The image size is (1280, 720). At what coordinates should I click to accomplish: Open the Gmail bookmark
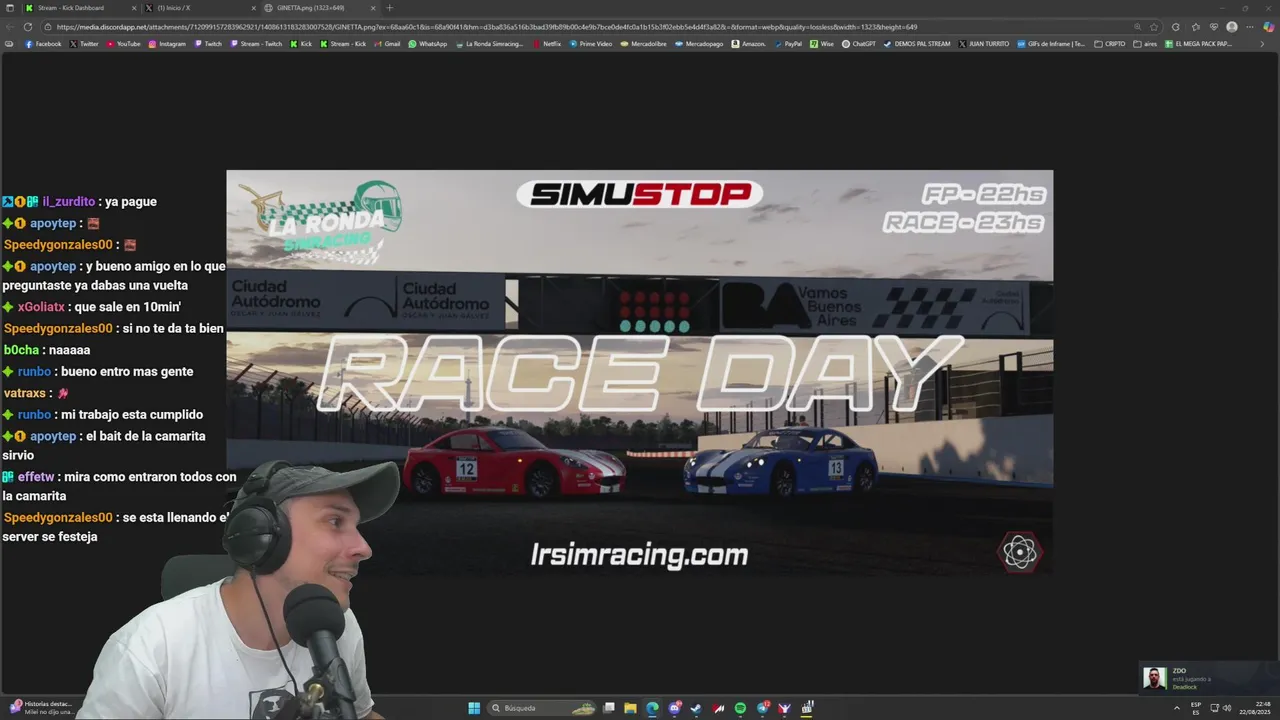click(x=387, y=44)
